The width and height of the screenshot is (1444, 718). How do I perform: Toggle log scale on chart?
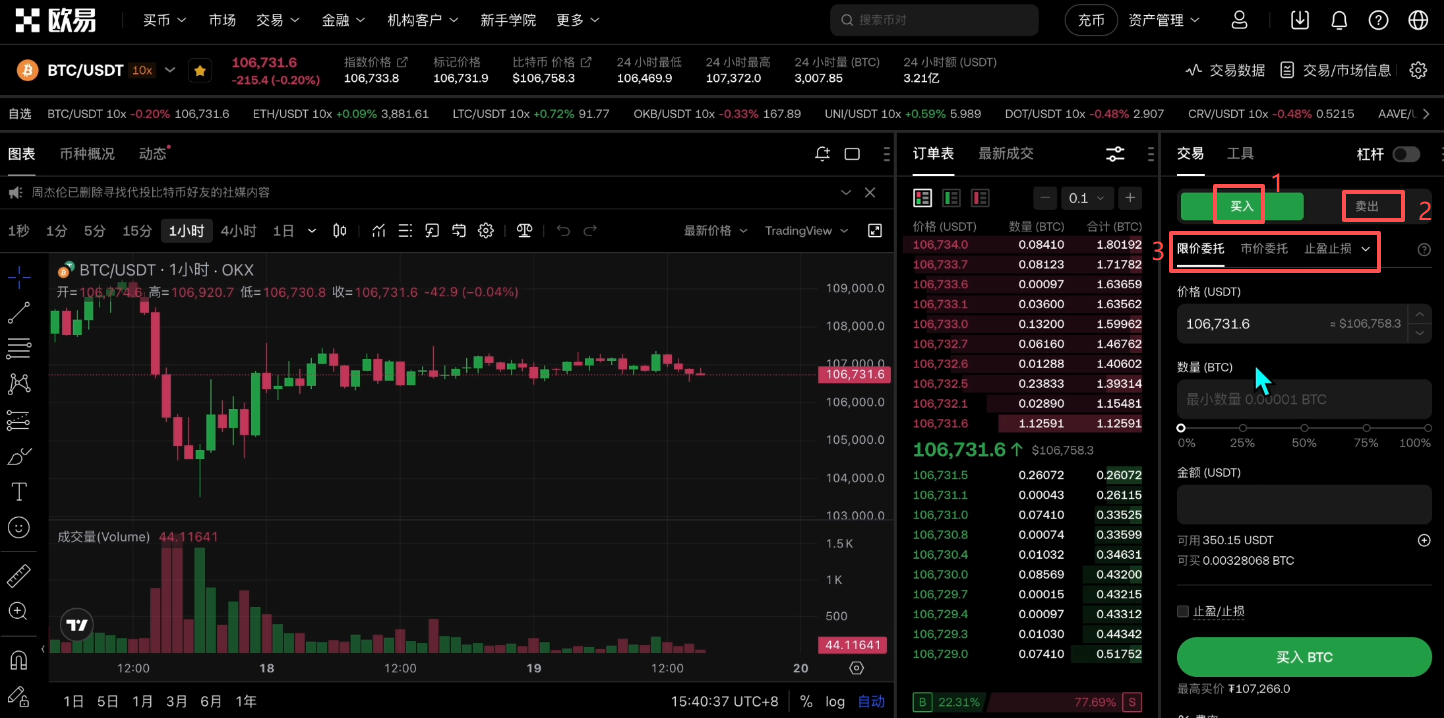[x=835, y=701]
